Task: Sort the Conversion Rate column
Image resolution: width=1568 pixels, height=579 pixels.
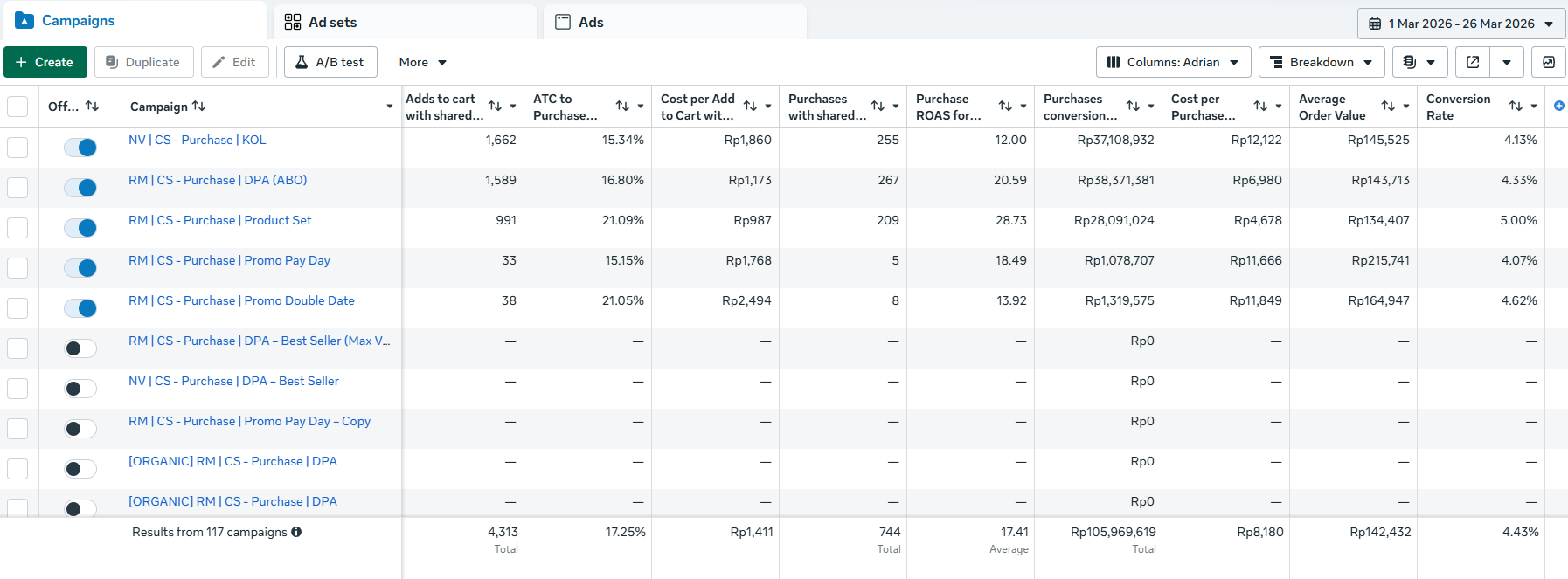Action: [x=1516, y=106]
